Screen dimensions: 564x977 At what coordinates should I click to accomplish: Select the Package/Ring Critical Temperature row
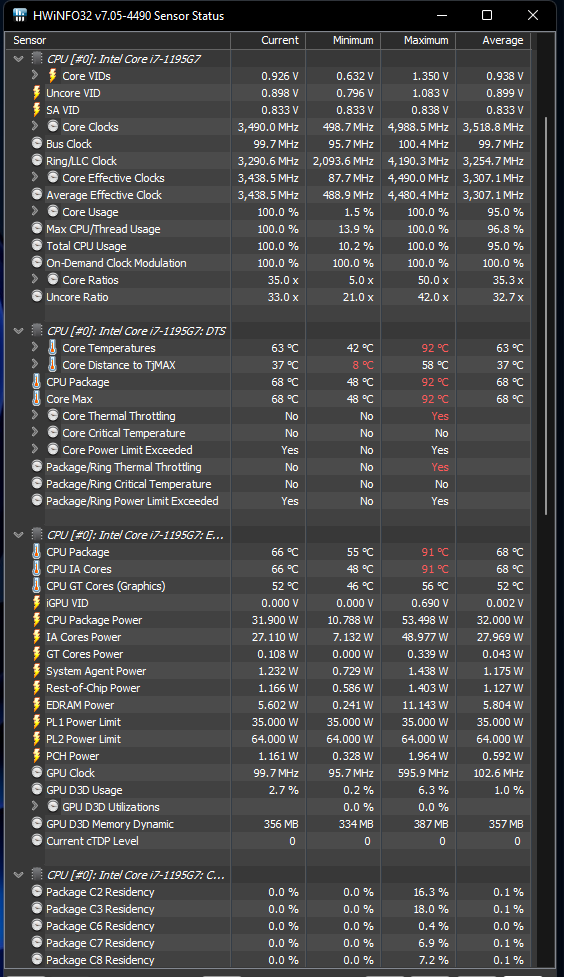[x=268, y=484]
